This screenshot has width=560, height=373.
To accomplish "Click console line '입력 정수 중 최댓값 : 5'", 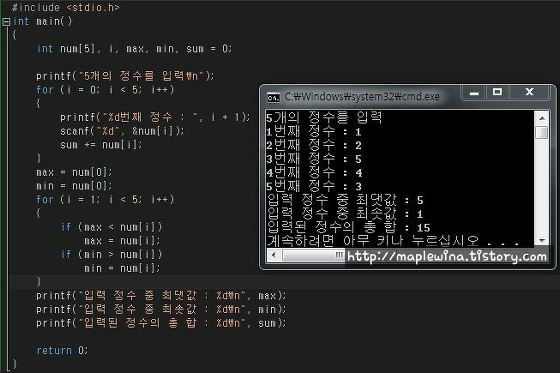I will coord(345,200).
